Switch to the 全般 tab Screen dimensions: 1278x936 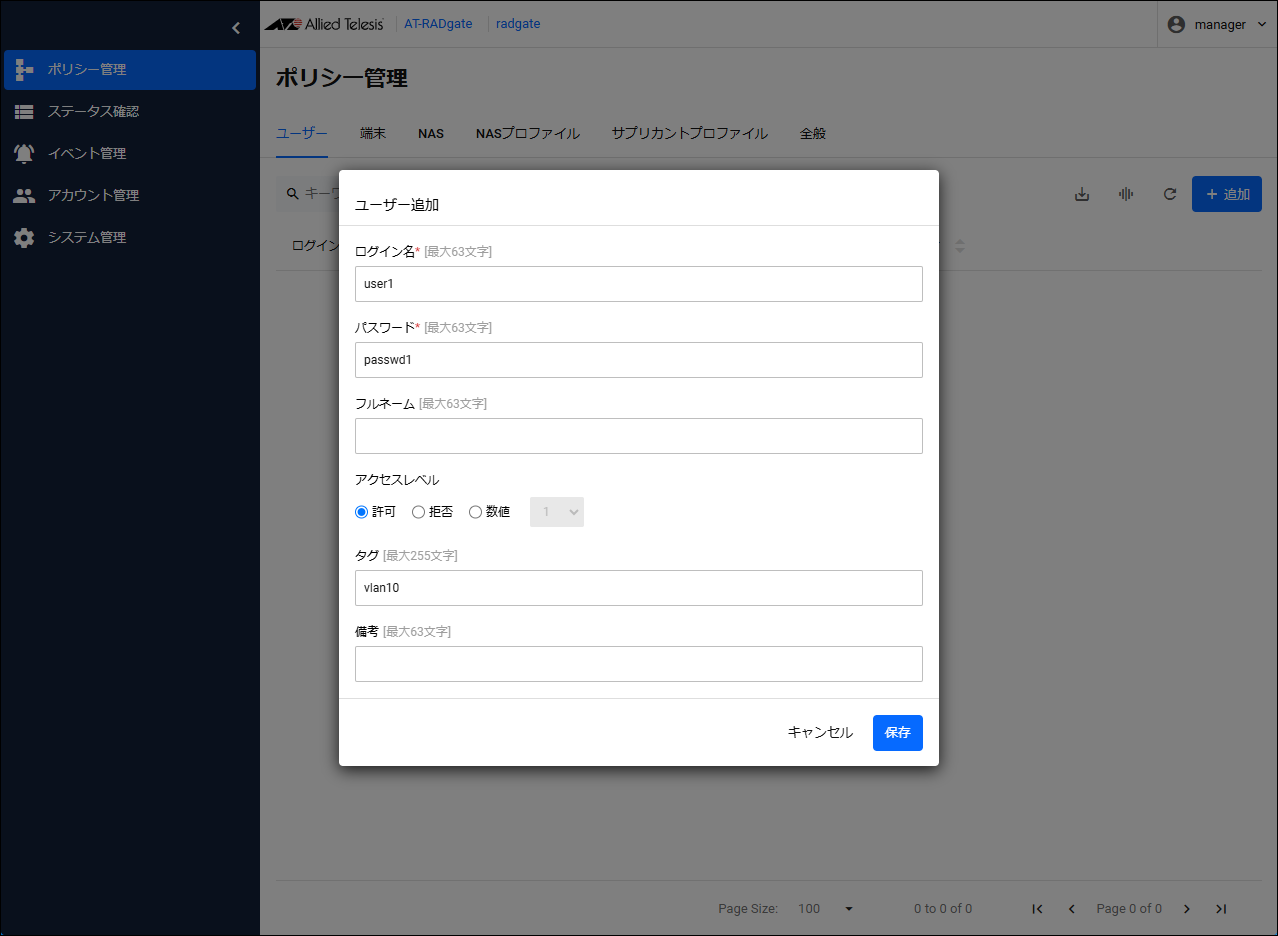[813, 133]
